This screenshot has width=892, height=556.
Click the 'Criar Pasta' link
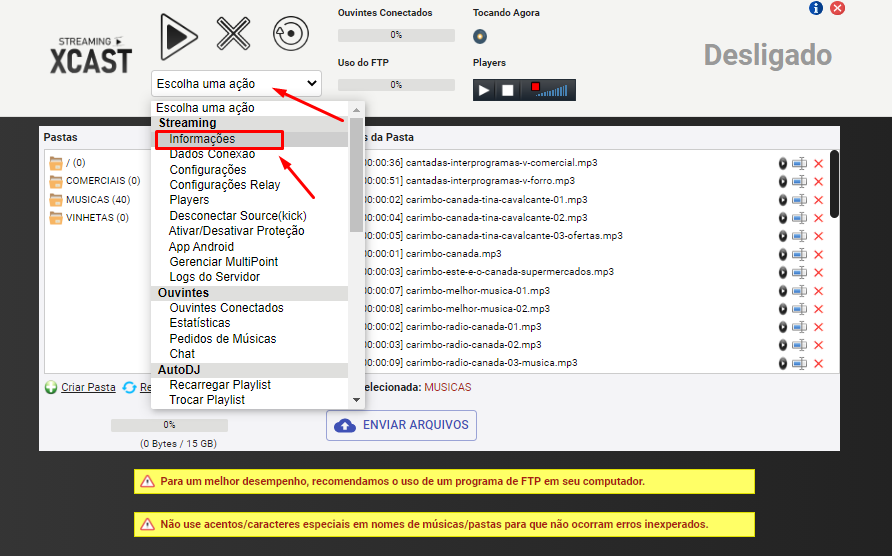[x=87, y=387]
